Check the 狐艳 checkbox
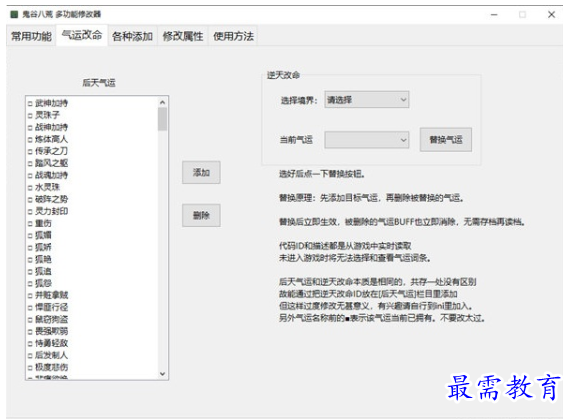This screenshot has height=419, width=569. tap(30, 260)
